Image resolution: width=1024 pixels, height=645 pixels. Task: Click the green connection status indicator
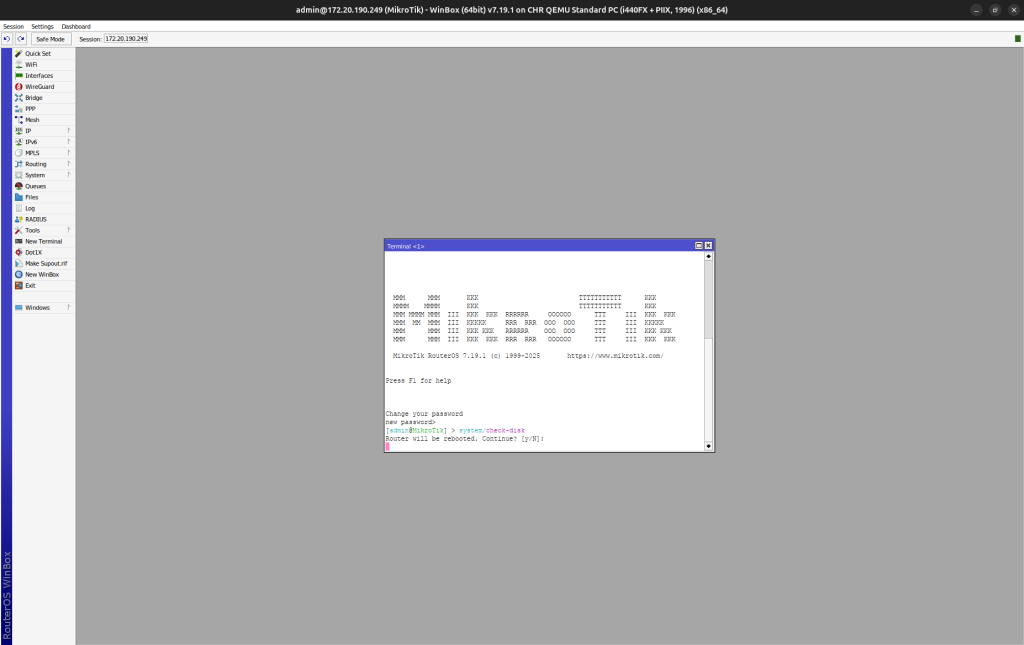click(1017, 39)
